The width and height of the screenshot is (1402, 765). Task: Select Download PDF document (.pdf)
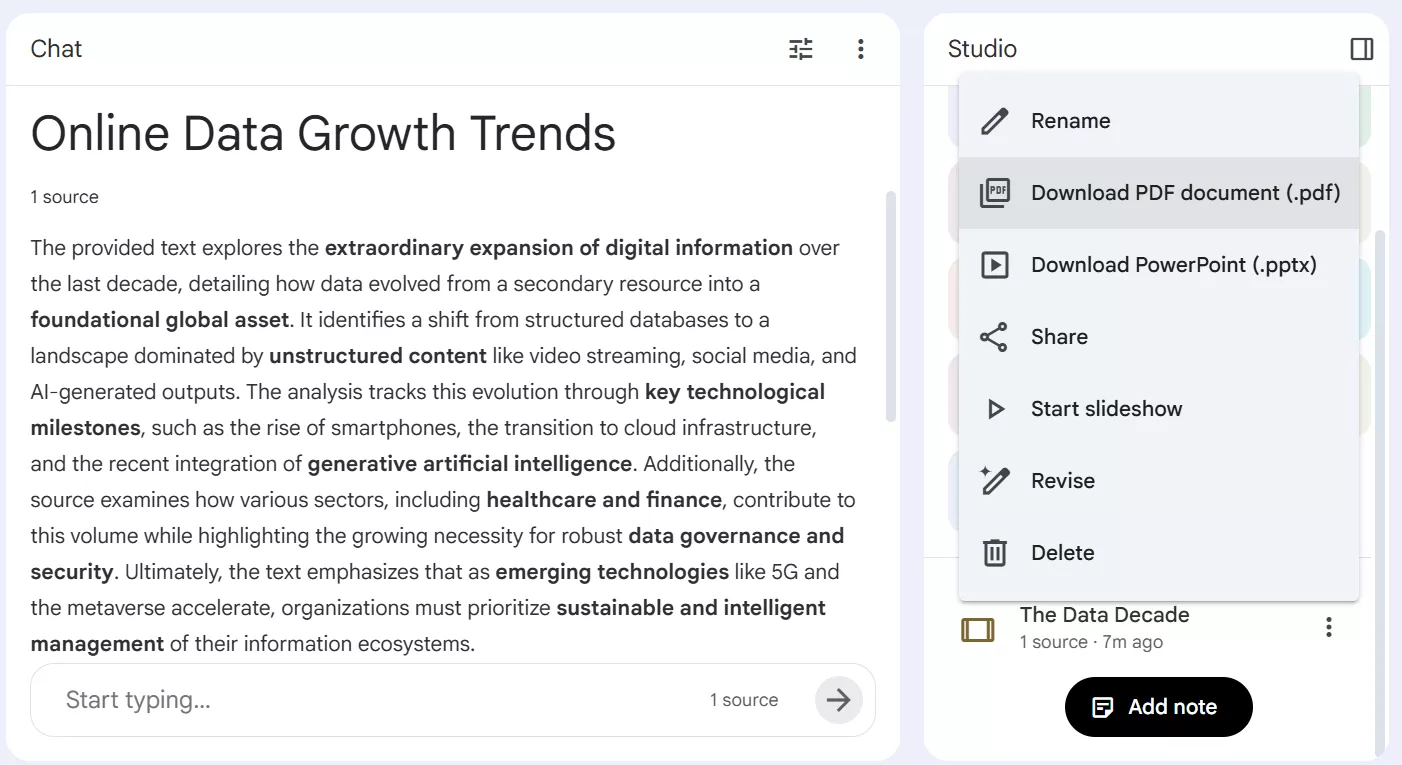click(x=1185, y=193)
